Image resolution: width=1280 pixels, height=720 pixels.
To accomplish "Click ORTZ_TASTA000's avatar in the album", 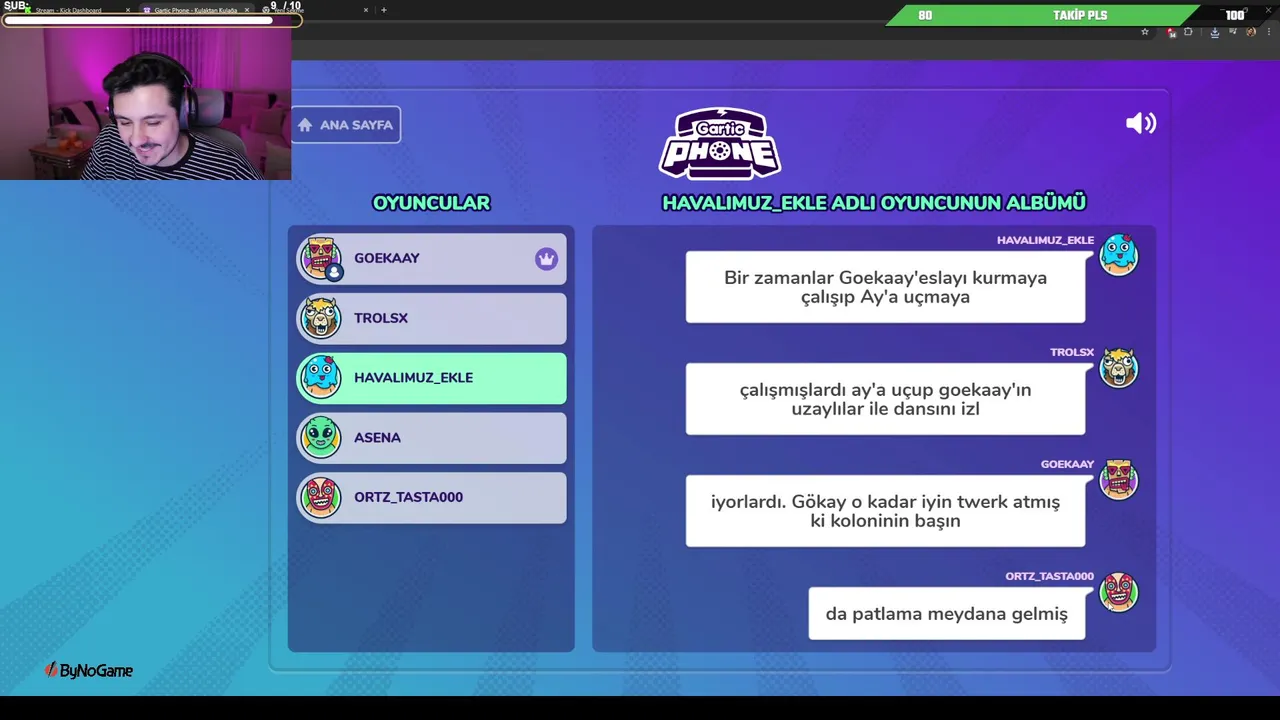I will click(1118, 592).
